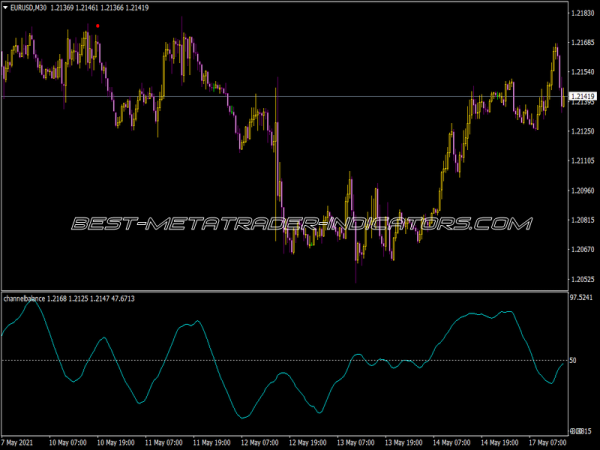Click the triangle arrow before EURUSD,M30

pos(5,9)
